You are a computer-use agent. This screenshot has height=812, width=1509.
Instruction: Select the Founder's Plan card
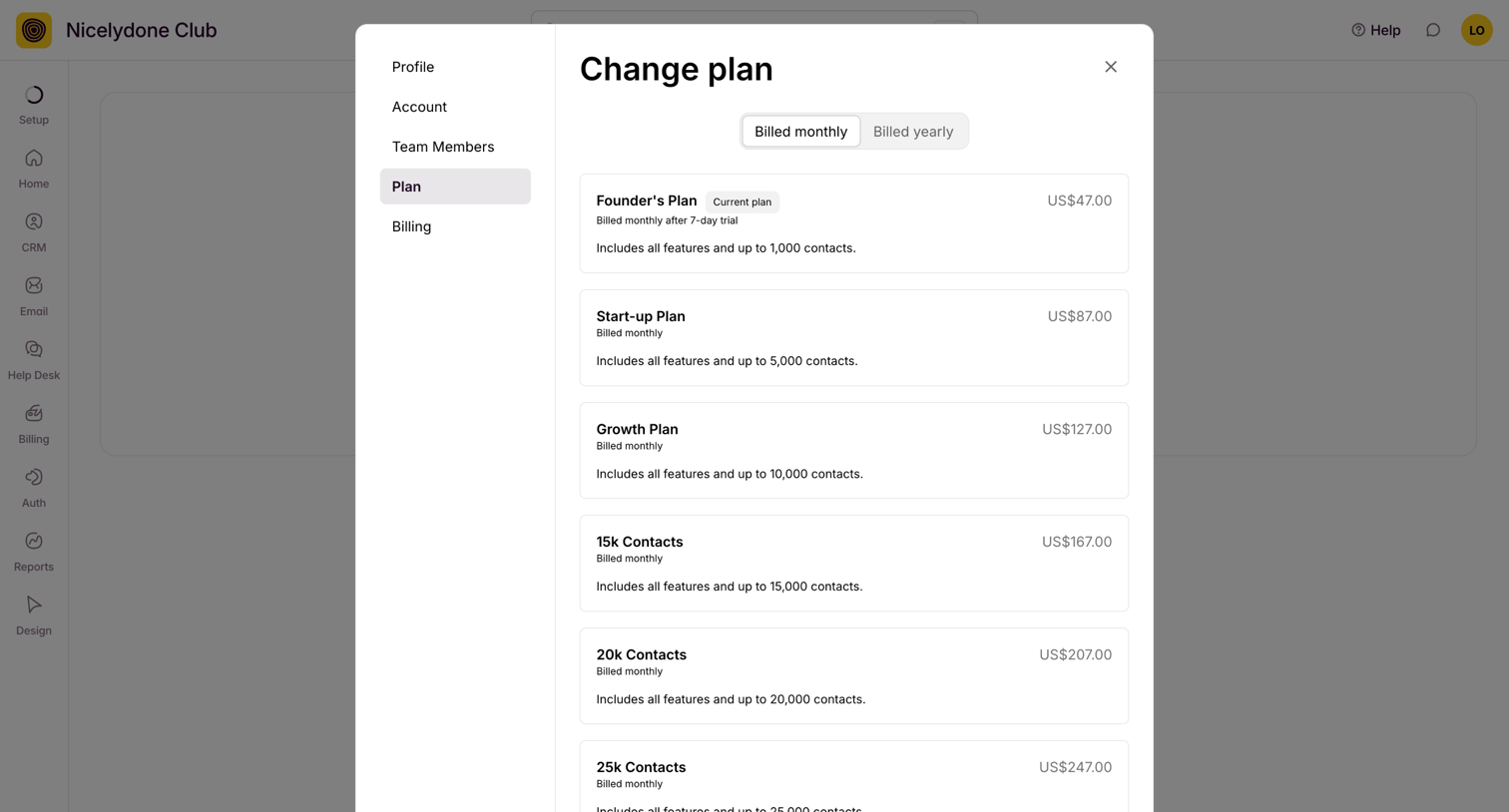point(854,223)
